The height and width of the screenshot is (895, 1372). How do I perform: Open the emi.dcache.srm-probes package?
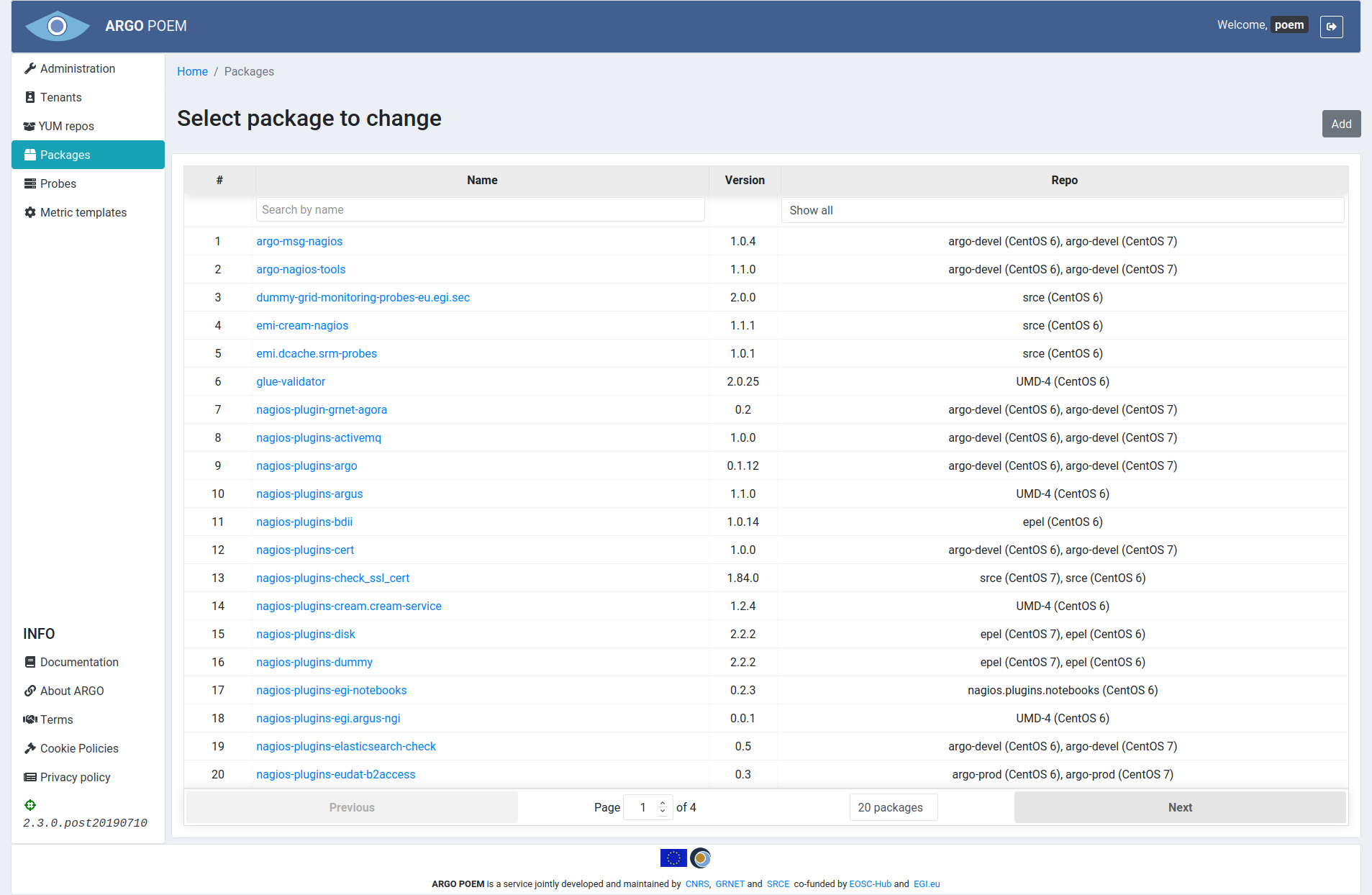tap(317, 353)
